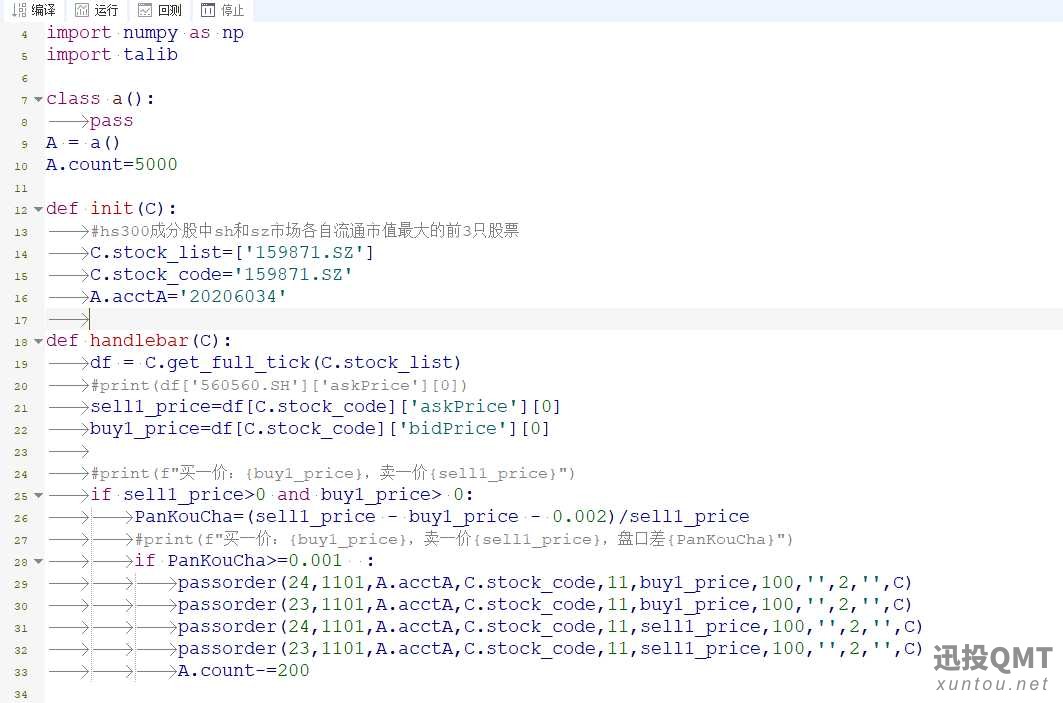The height and width of the screenshot is (703, 1063).
Task: Place cursor on line 'import numpy as np'
Action: pyautogui.click(x=145, y=33)
